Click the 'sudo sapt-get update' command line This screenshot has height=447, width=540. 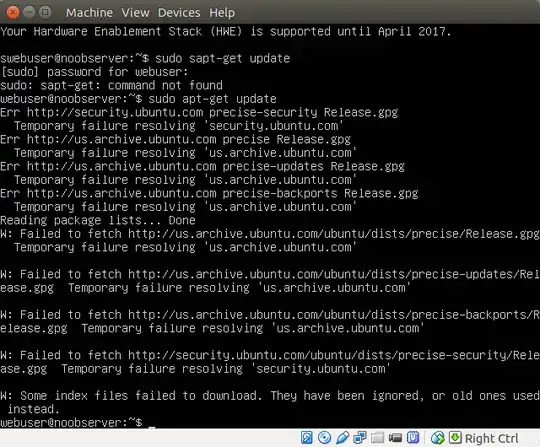tap(145, 58)
